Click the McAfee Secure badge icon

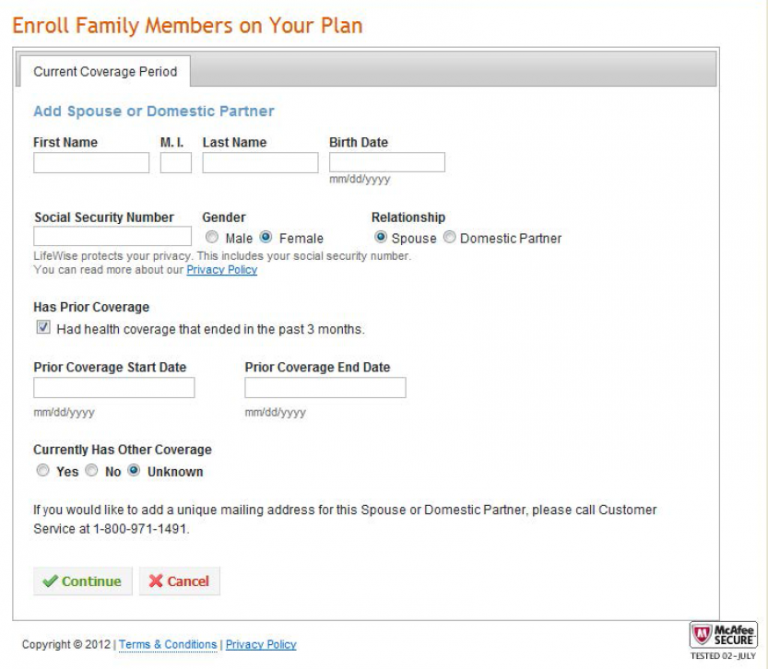(x=723, y=636)
